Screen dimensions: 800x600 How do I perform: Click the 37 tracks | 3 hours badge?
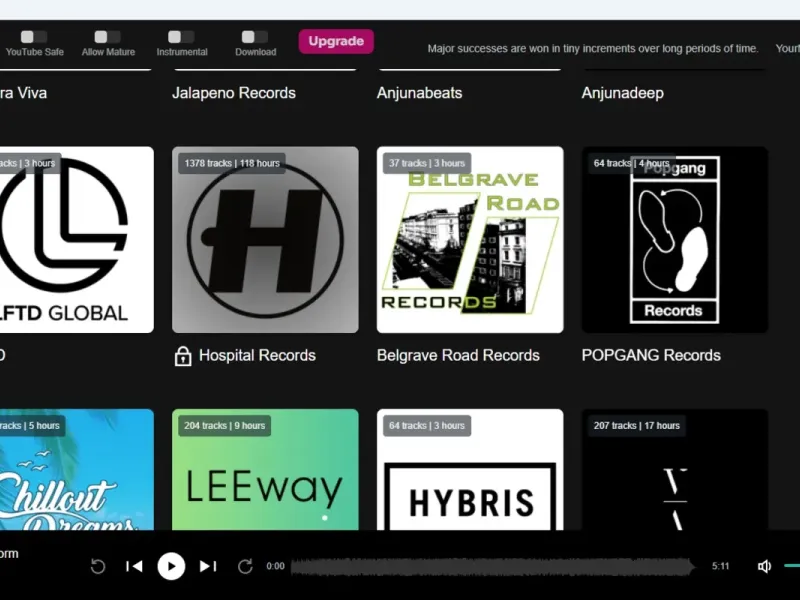(x=427, y=163)
